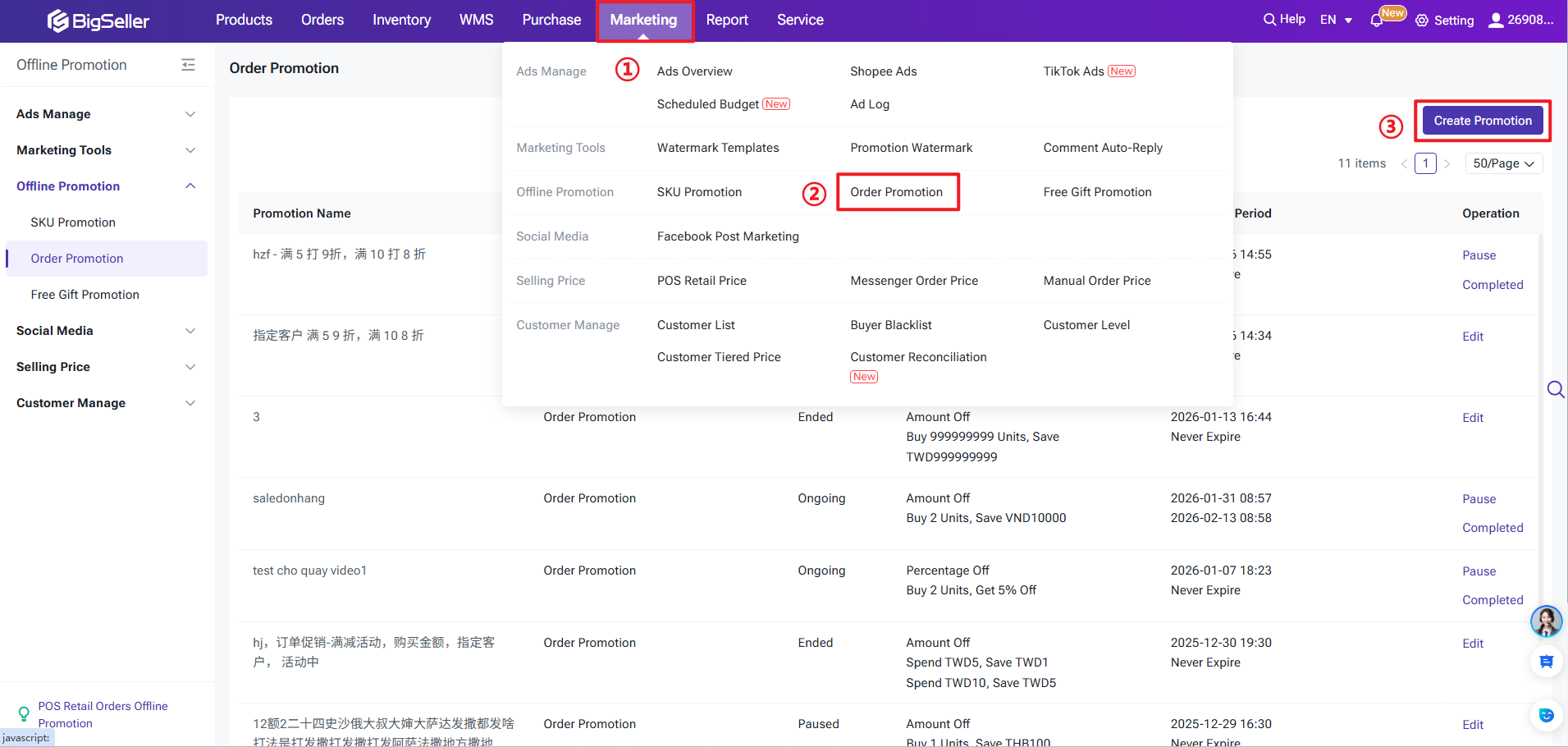The width and height of the screenshot is (1568, 747).
Task: Open the customer service avatar chat
Action: click(x=1546, y=621)
